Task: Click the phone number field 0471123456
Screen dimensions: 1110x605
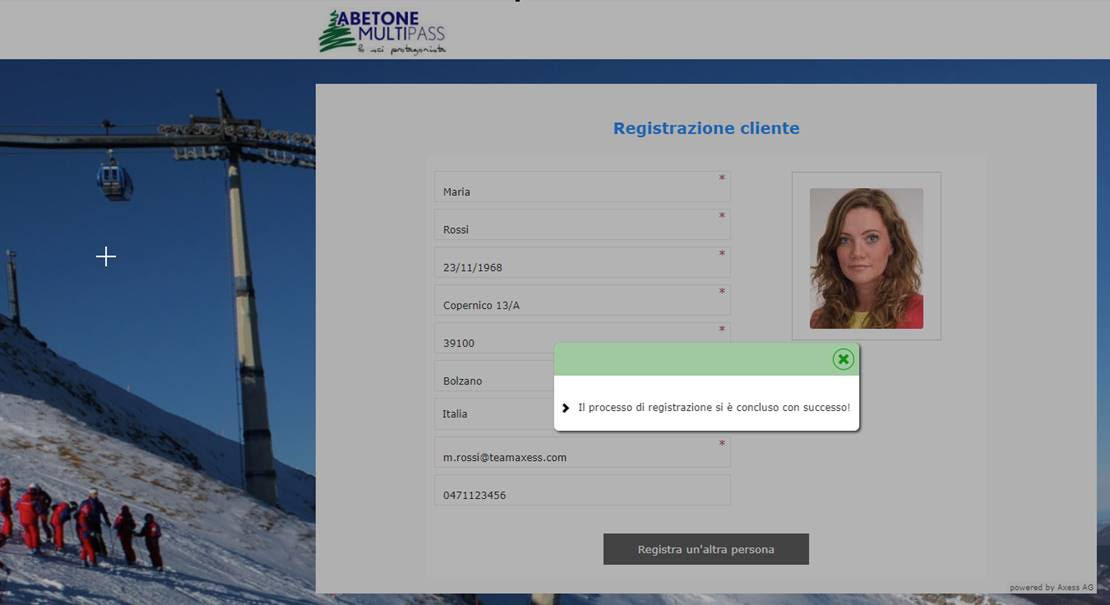Action: (x=581, y=494)
